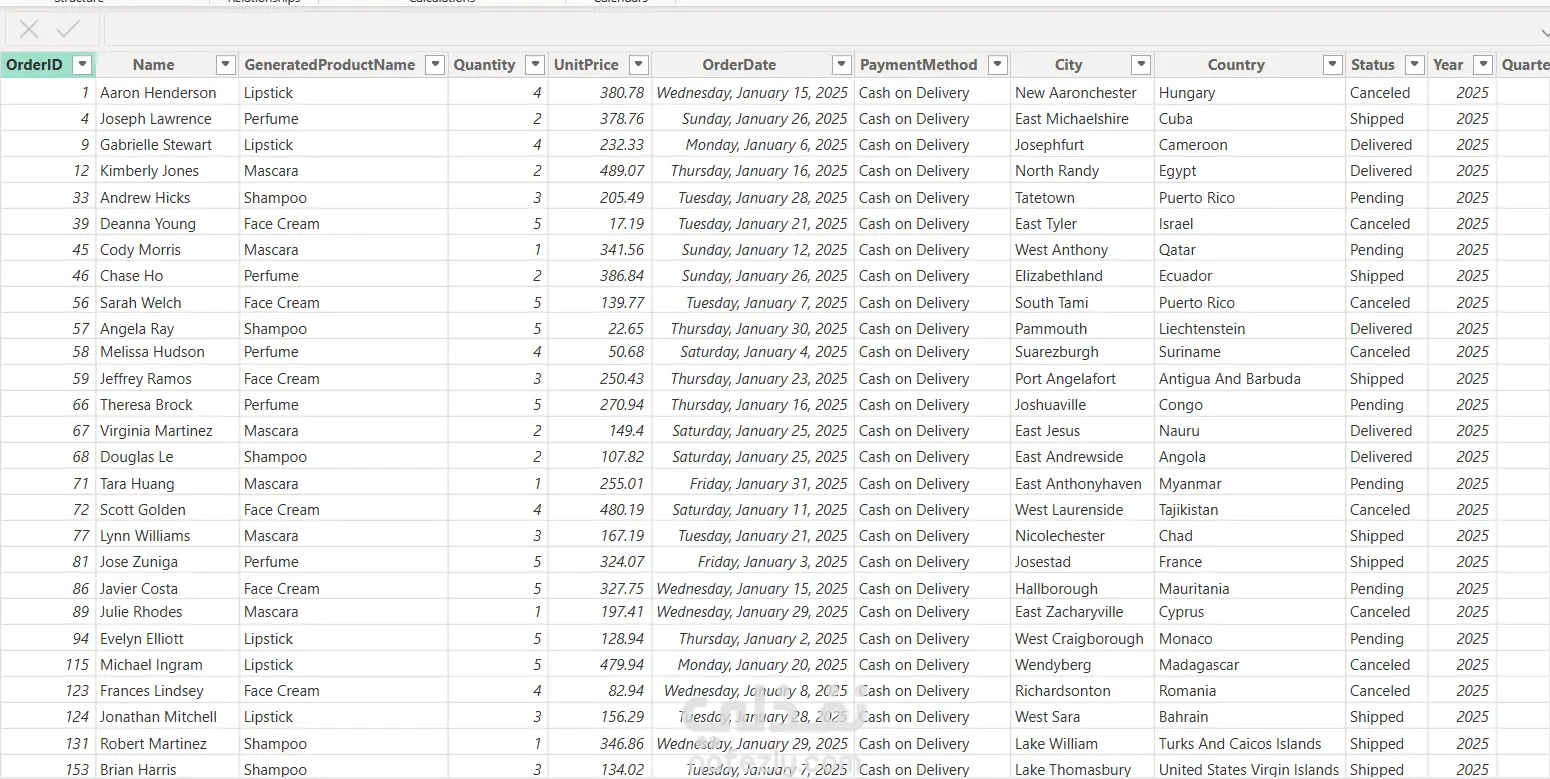Click the cancel X icon in formula bar
This screenshot has height=779, width=1550.
coord(29,29)
